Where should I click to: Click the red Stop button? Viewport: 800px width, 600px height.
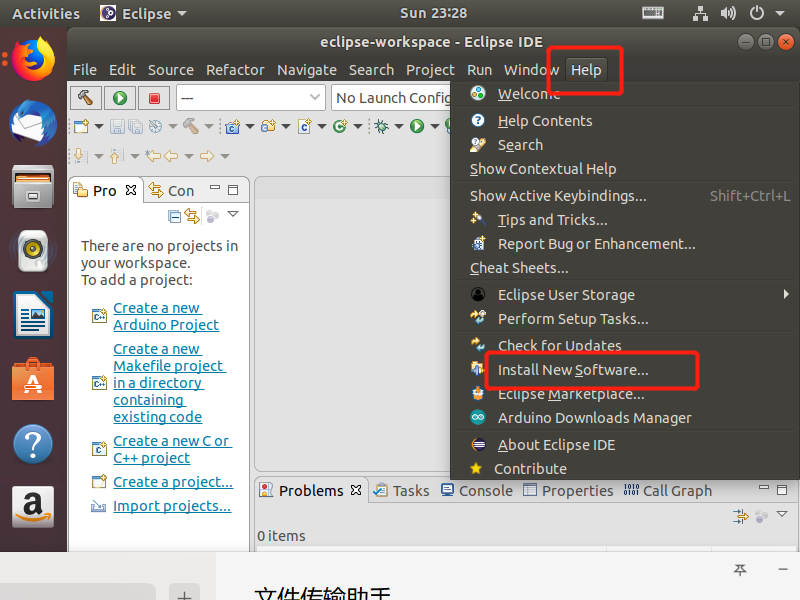(x=154, y=97)
